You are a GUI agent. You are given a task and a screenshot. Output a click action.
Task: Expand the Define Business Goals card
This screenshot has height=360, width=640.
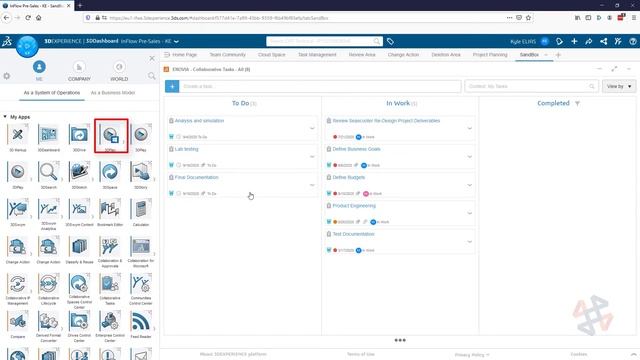point(469,157)
